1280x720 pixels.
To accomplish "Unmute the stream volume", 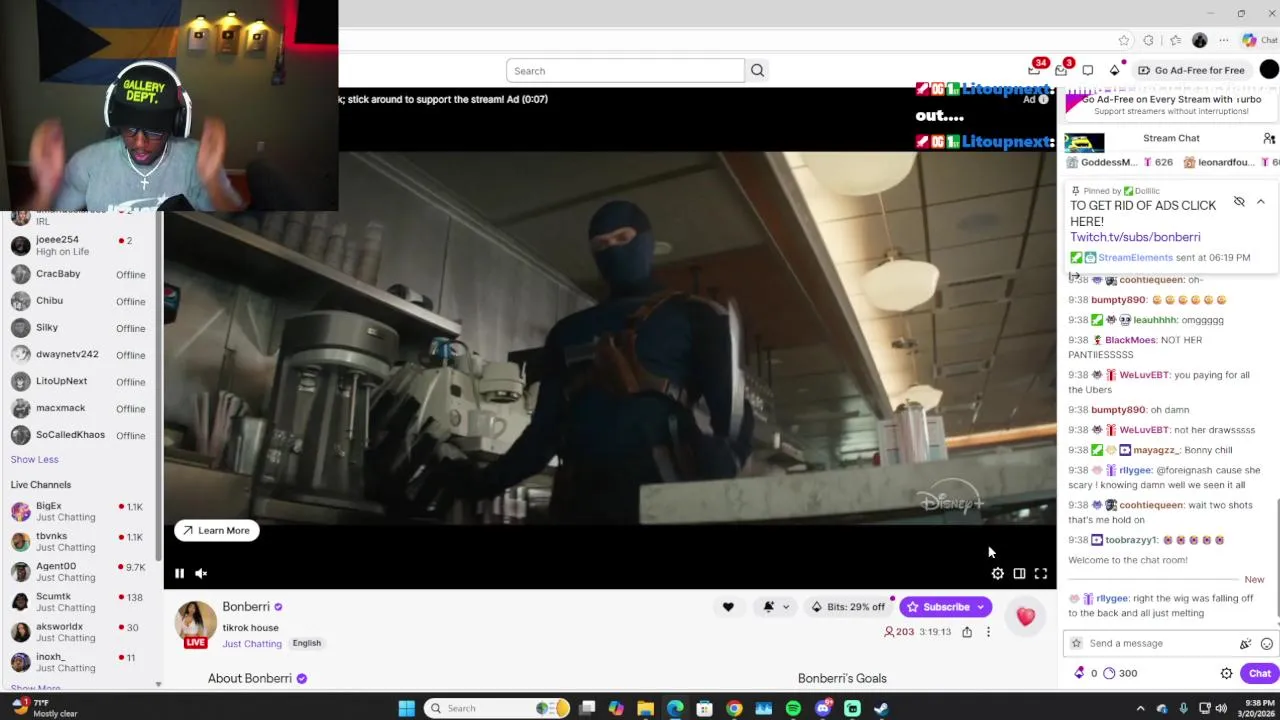I will point(201,573).
